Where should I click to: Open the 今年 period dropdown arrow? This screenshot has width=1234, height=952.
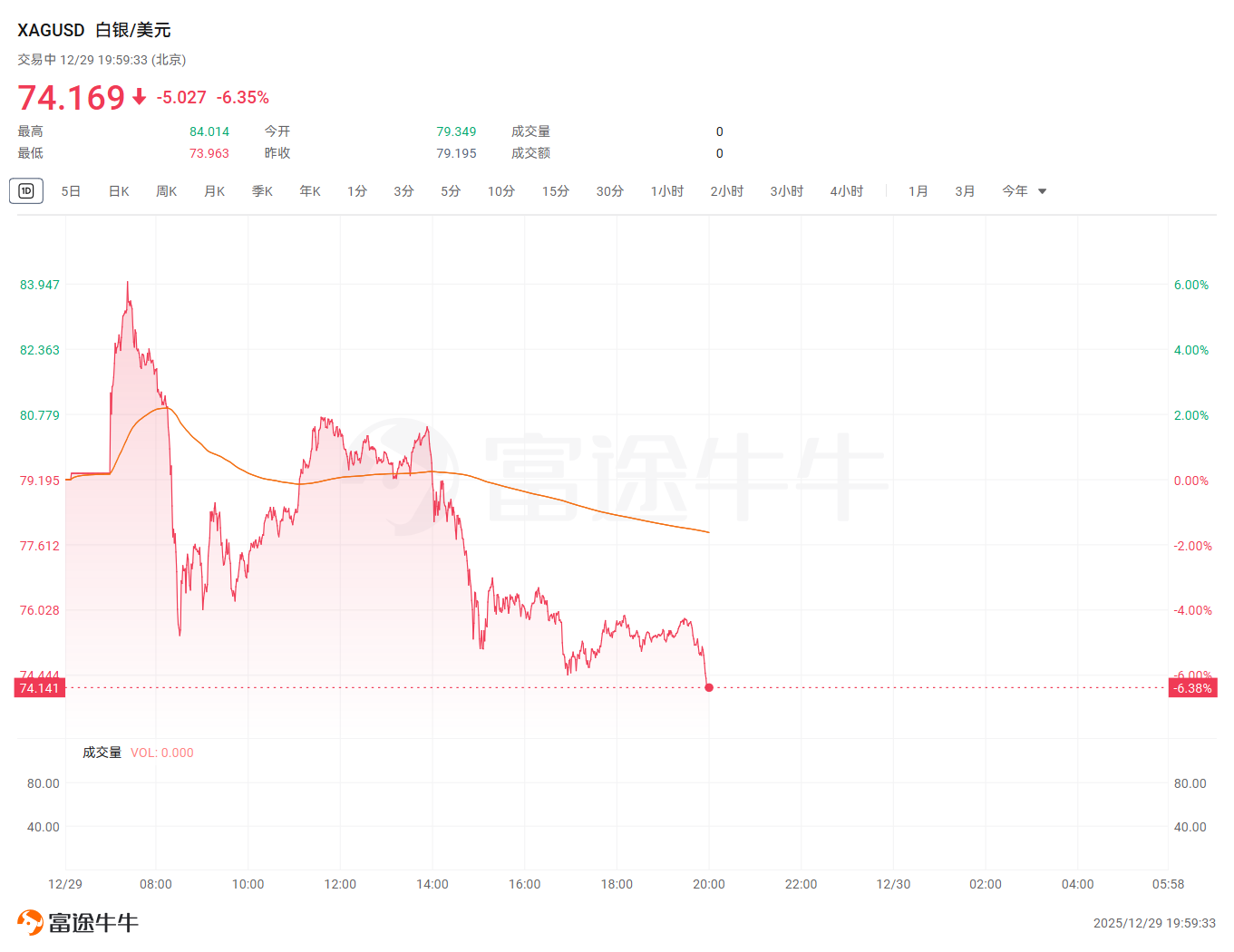[1042, 191]
